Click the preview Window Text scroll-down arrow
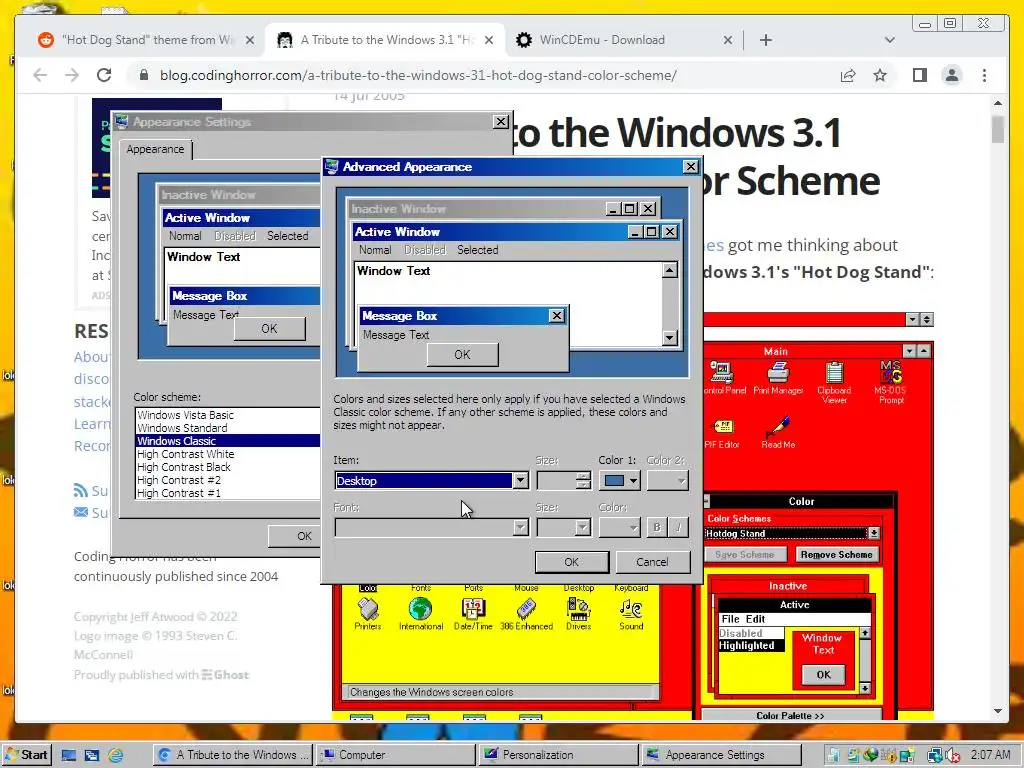Viewport: 1024px width, 768px height. 669,338
